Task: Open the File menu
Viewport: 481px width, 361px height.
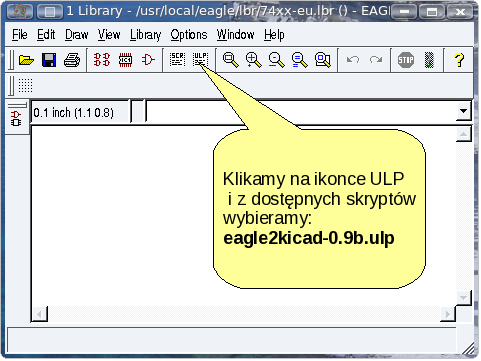Action: [x=20, y=35]
